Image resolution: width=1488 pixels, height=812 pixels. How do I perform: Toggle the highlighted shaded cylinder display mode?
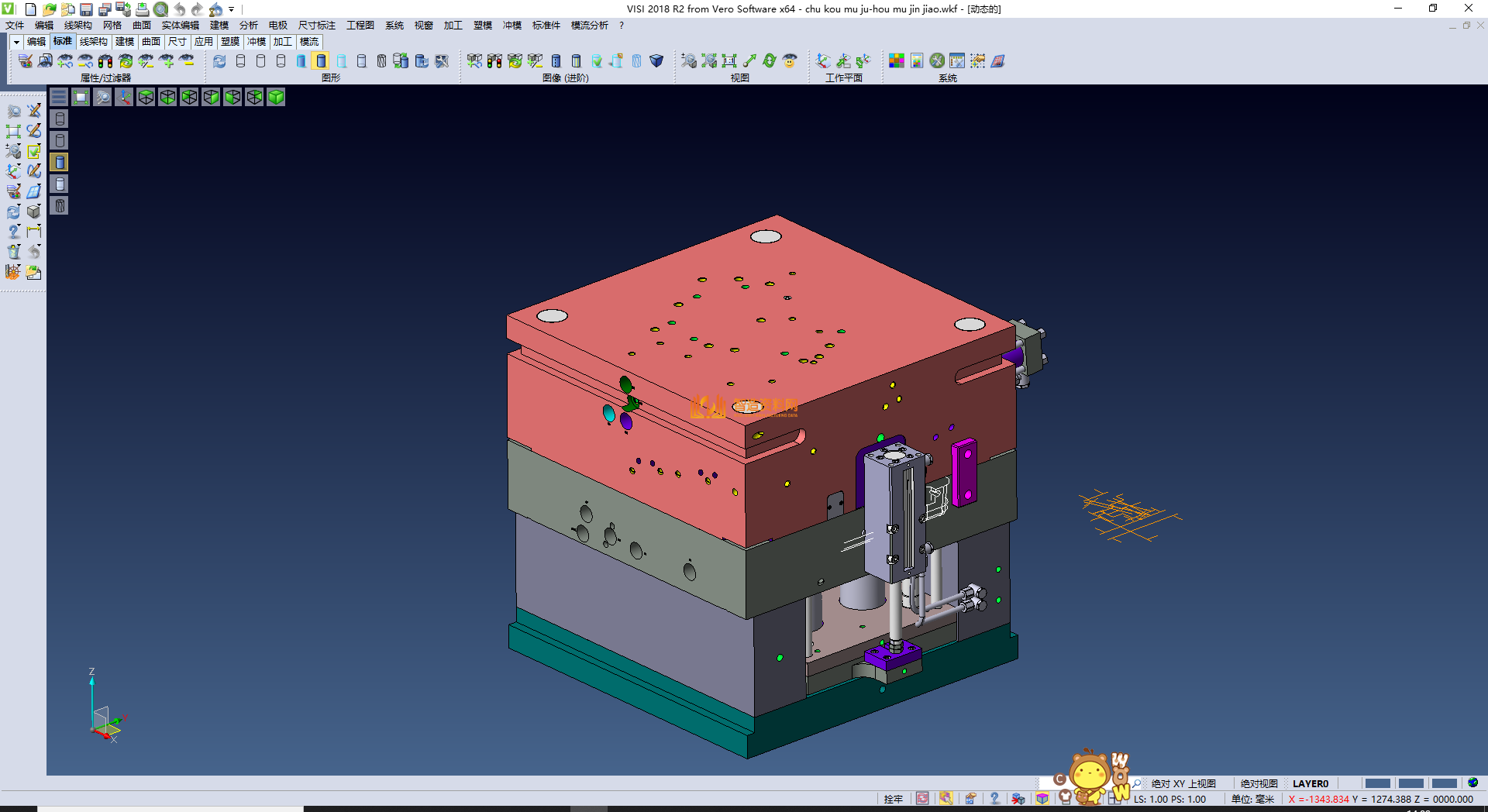click(321, 60)
